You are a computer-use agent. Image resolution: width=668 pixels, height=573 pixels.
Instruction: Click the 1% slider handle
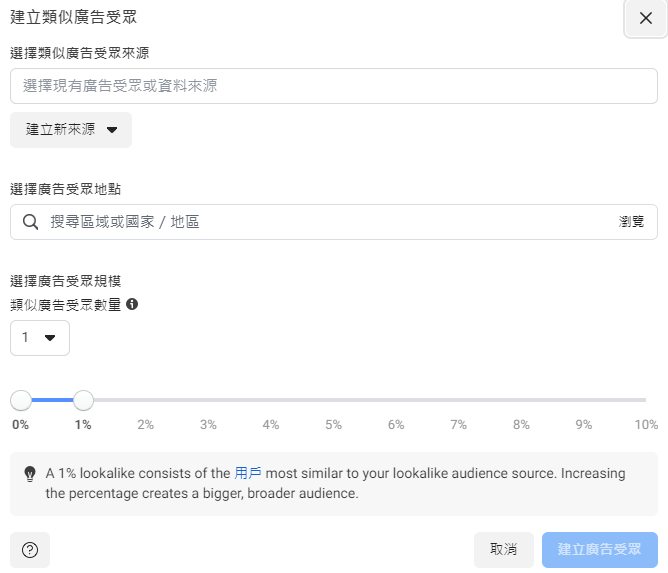[x=83, y=400]
